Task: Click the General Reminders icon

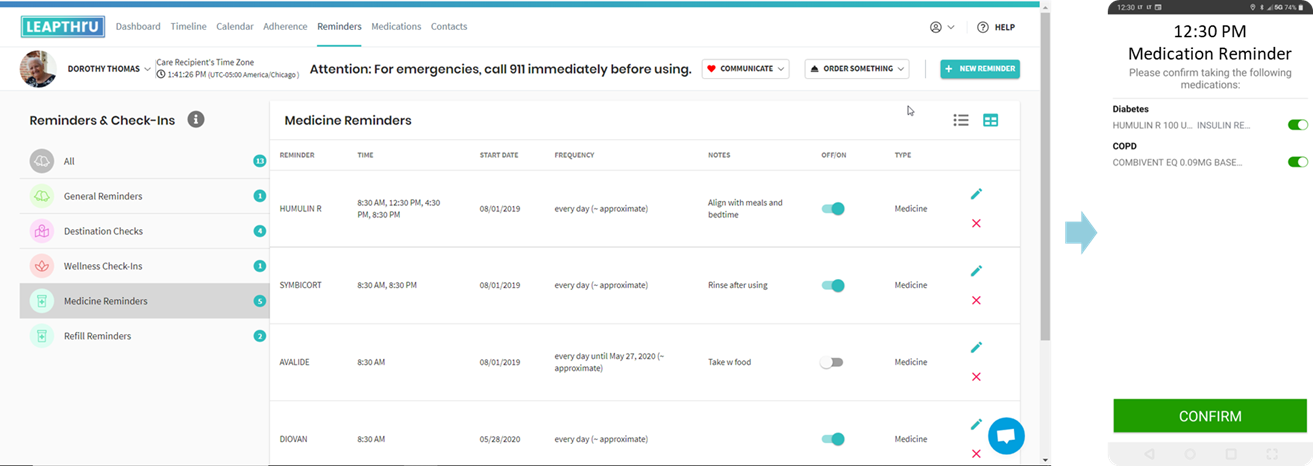Action: click(x=41, y=196)
